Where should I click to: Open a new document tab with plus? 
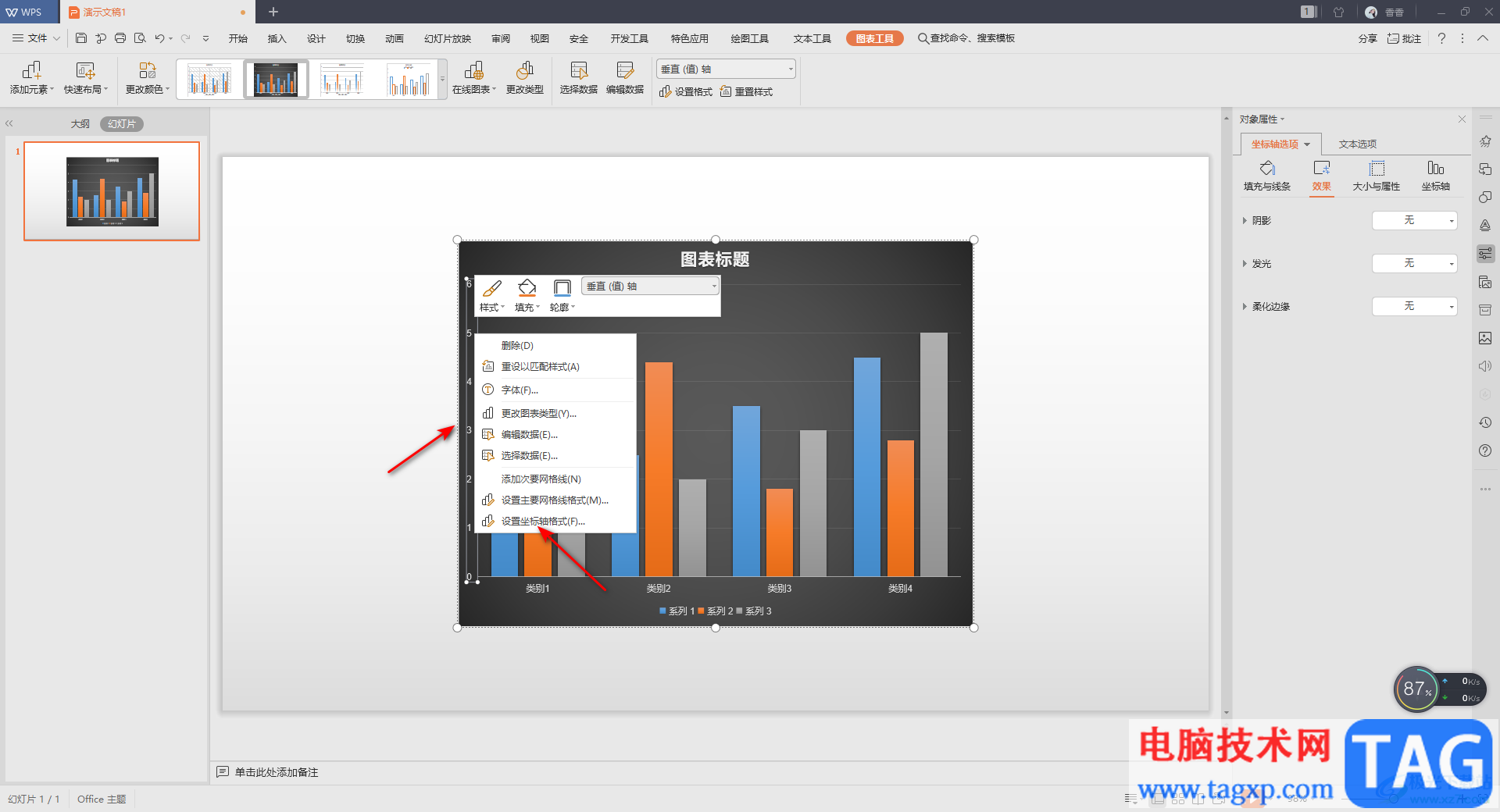pyautogui.click(x=273, y=12)
